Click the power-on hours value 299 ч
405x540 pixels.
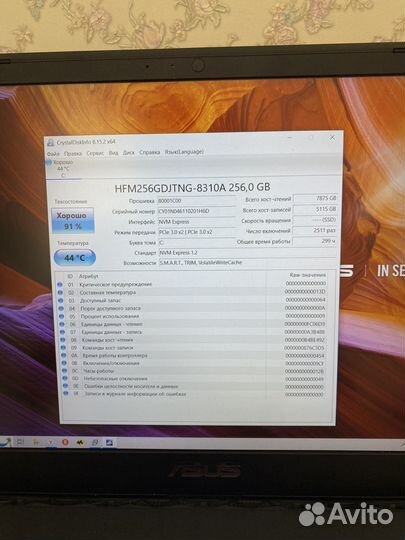315,241
